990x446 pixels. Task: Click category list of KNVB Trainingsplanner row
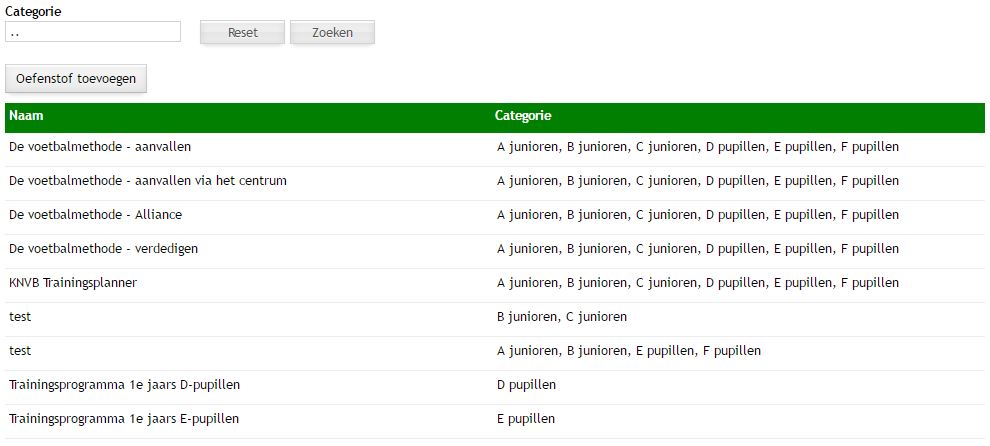point(697,283)
